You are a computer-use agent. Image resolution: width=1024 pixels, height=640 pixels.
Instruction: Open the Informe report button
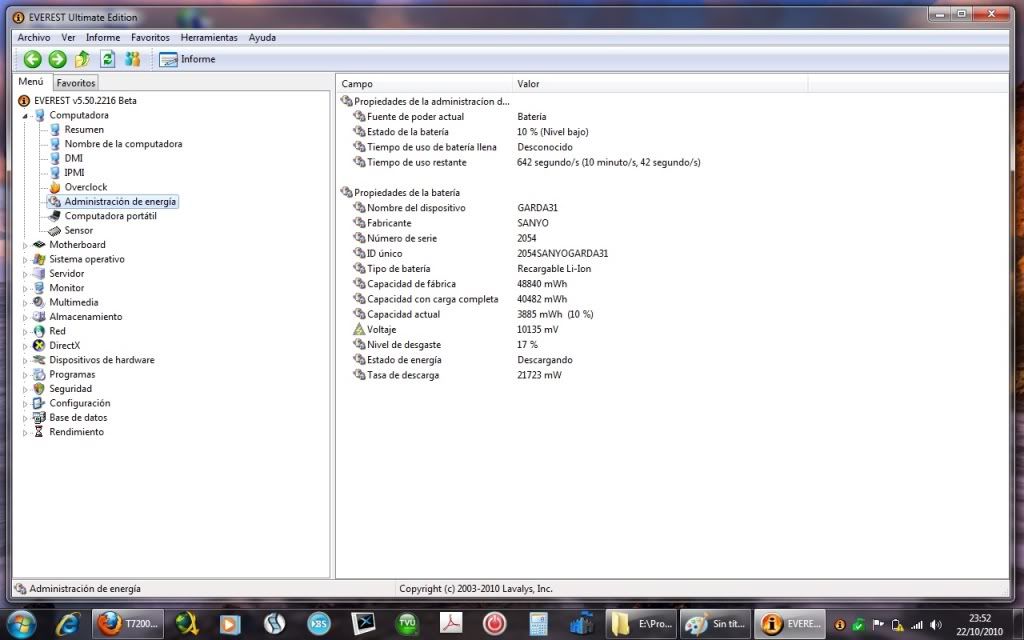pyautogui.click(x=187, y=59)
